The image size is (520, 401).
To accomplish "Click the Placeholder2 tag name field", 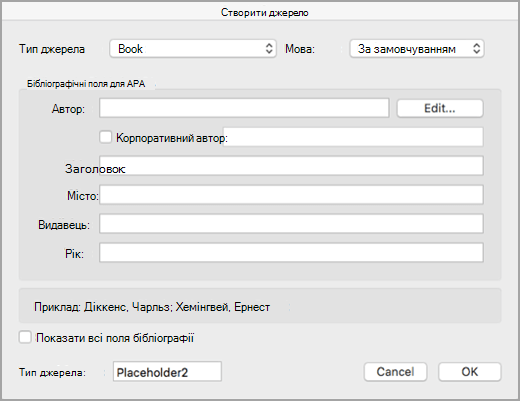I will (x=167, y=371).
